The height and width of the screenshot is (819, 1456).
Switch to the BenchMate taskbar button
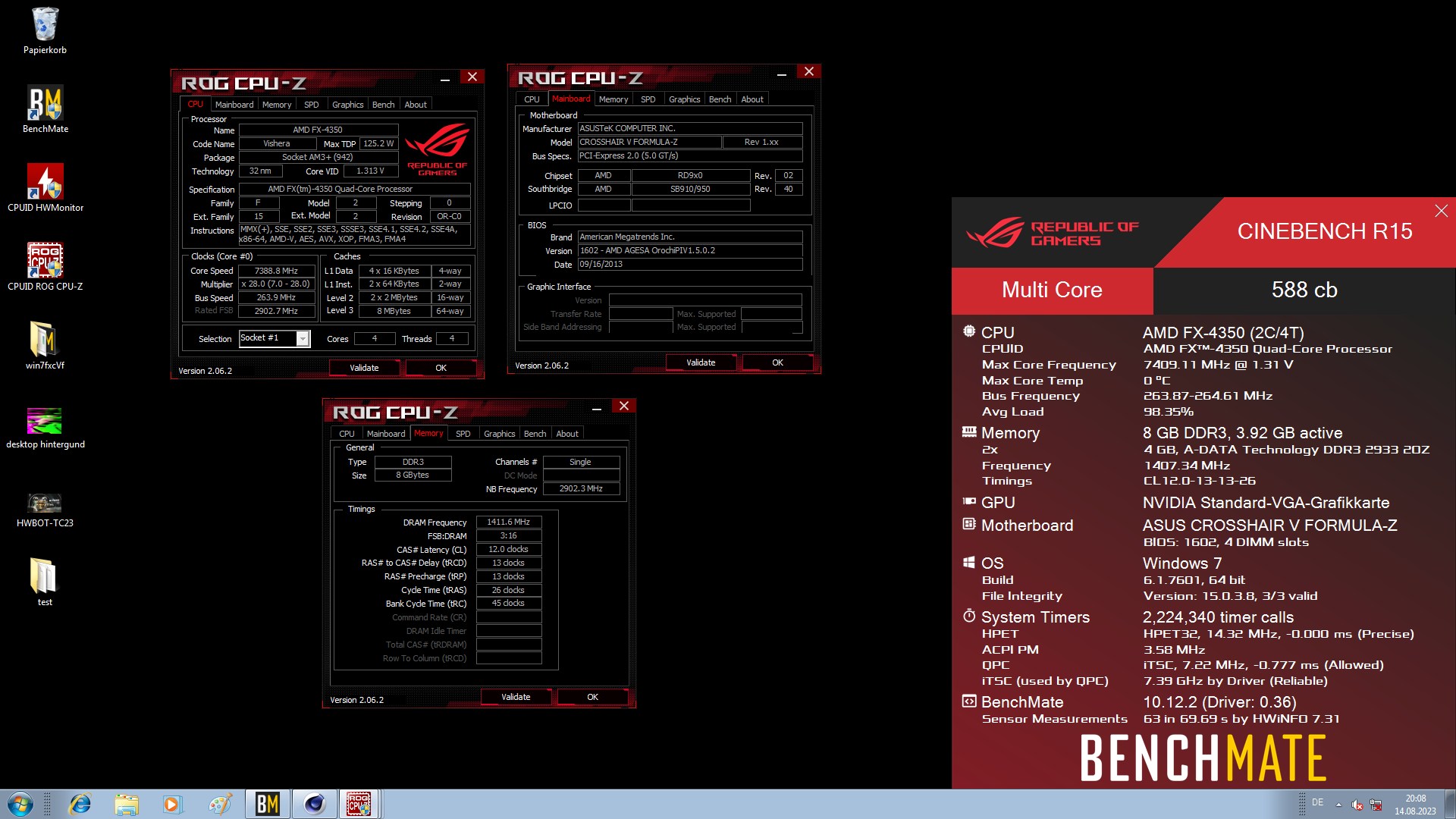(268, 804)
